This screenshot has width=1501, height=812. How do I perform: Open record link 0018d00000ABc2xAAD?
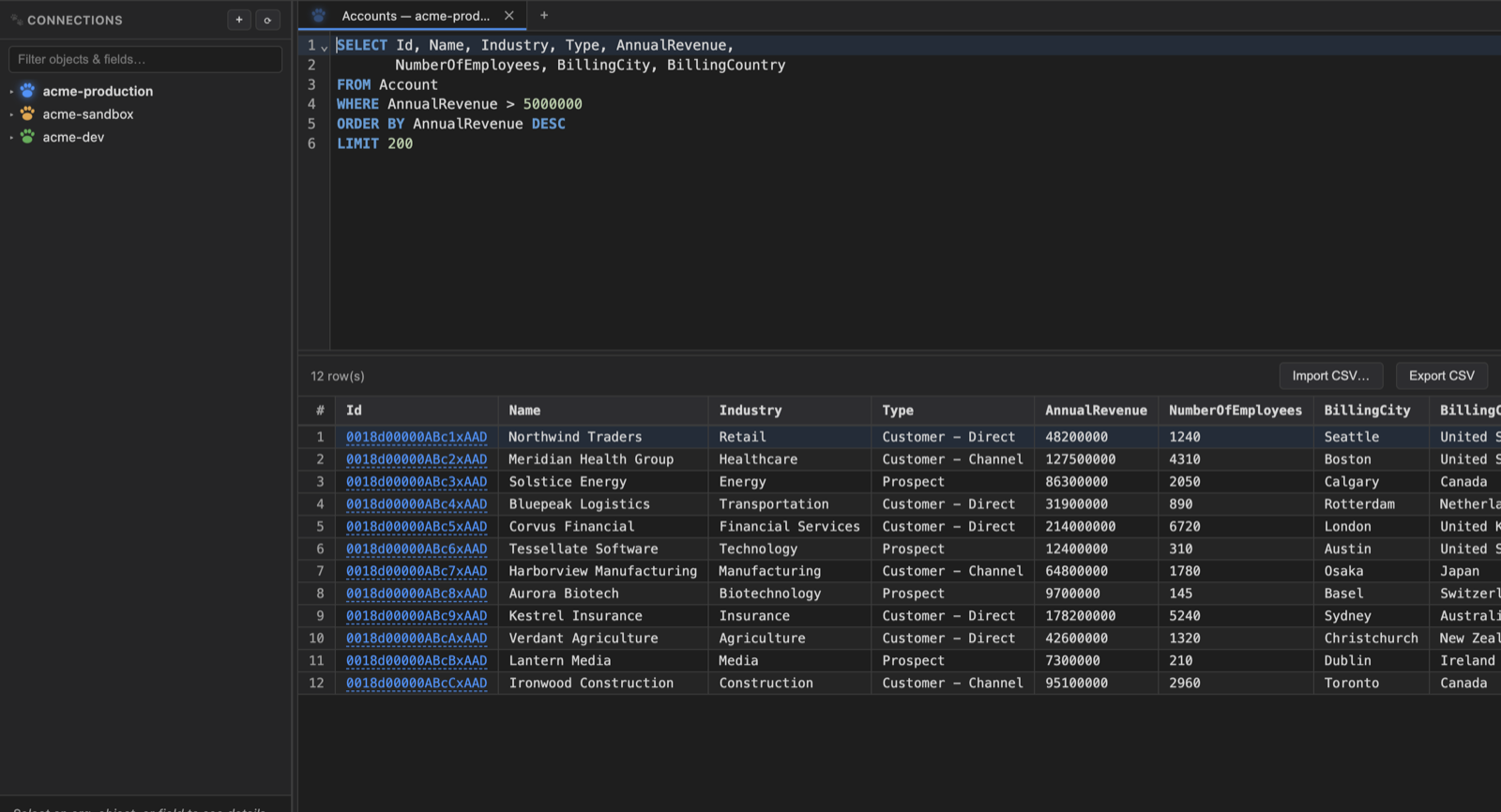pos(417,459)
